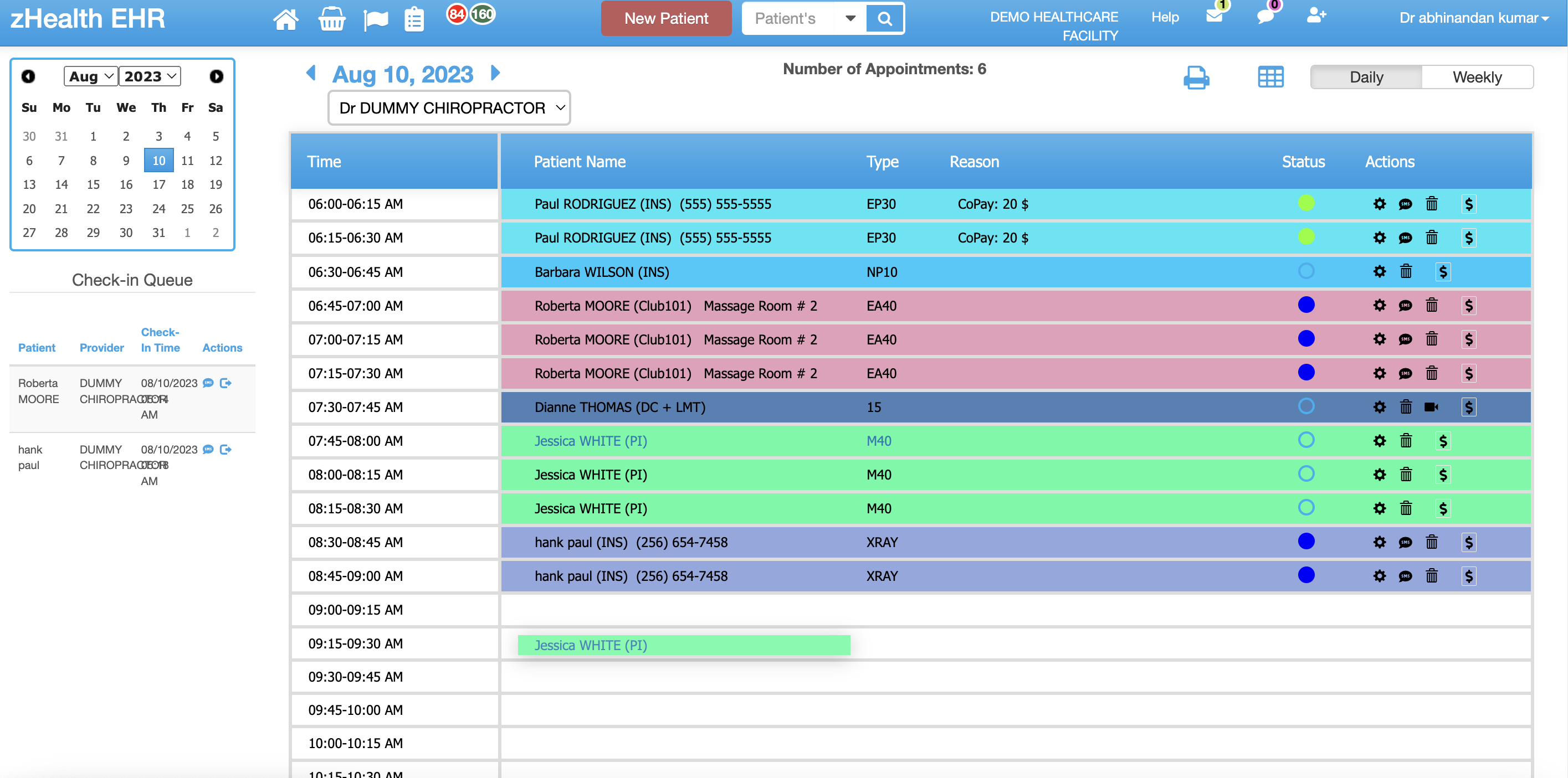Open billing dollar icon for Dianne THOMAS
Viewport: 1568px width, 778px height.
tap(1469, 407)
